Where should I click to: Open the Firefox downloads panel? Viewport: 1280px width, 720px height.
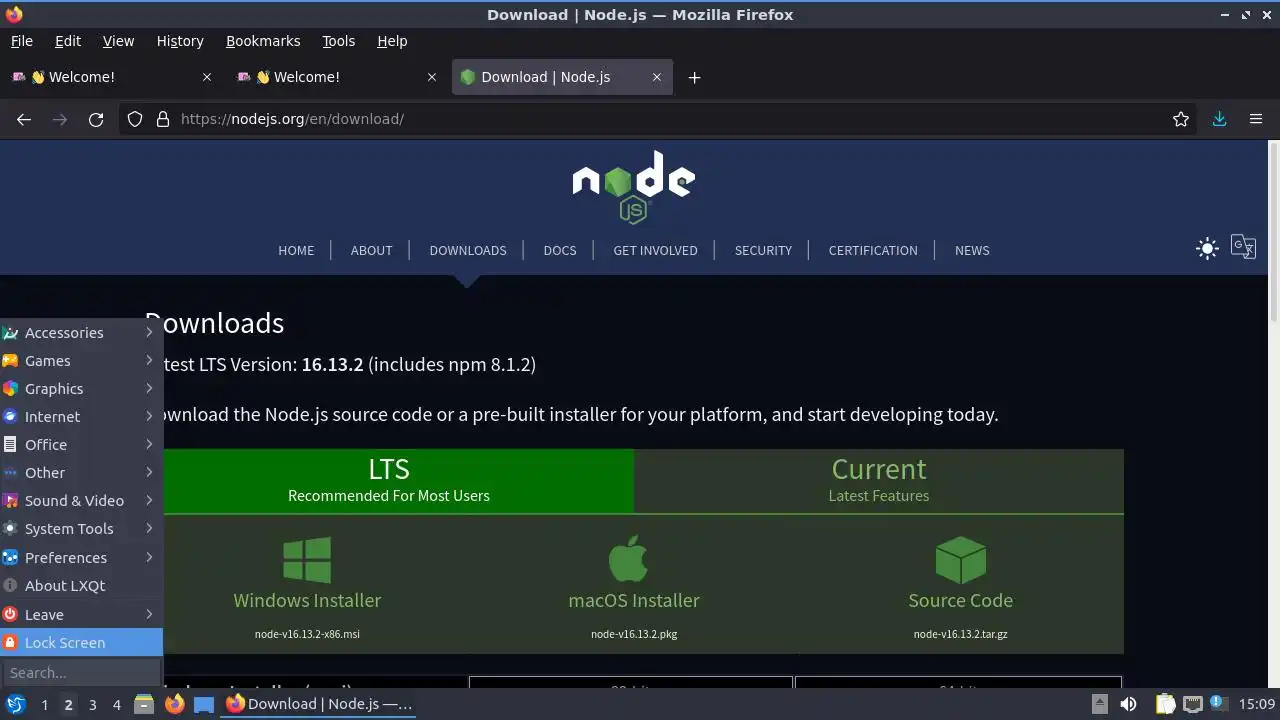click(x=1219, y=119)
